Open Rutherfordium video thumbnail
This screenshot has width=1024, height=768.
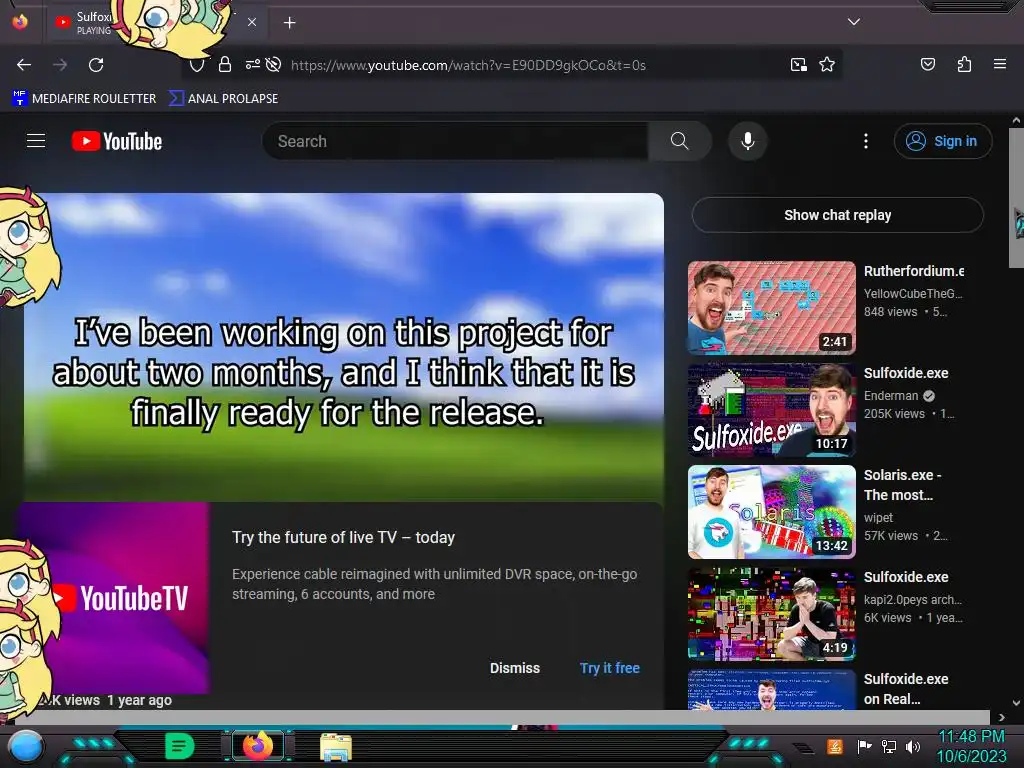click(771, 308)
